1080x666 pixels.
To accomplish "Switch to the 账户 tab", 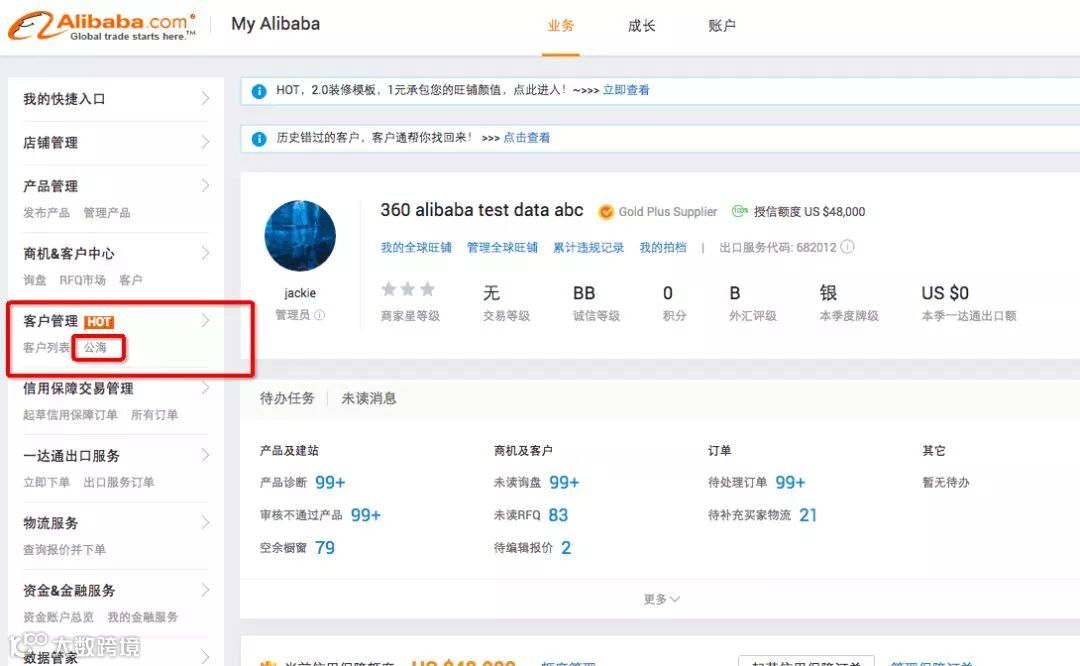I will (x=722, y=26).
